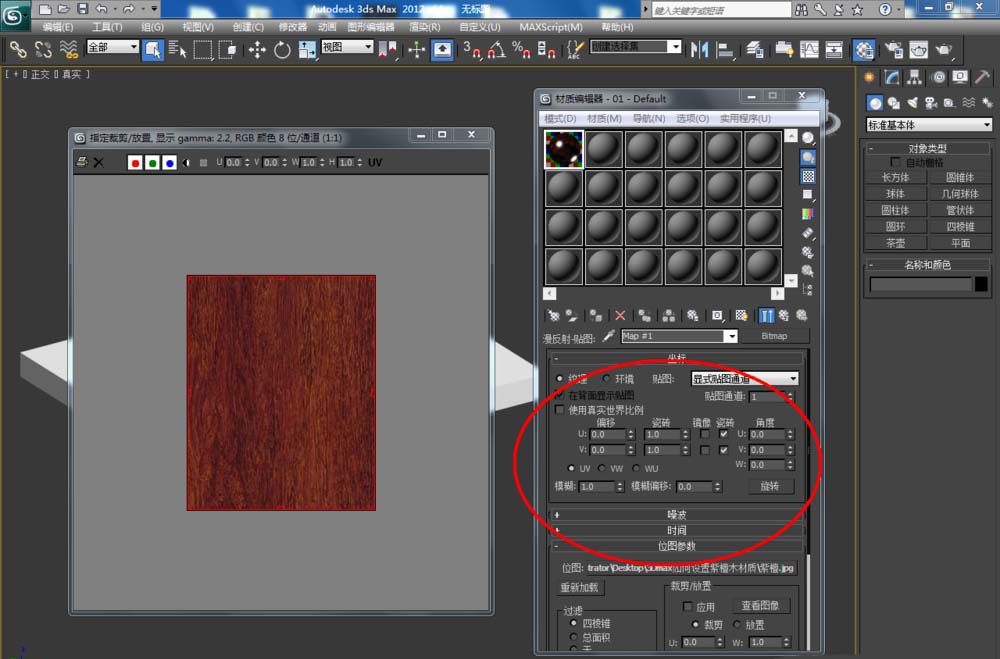
Task: Click the 重新加载 button
Action: (x=579, y=588)
